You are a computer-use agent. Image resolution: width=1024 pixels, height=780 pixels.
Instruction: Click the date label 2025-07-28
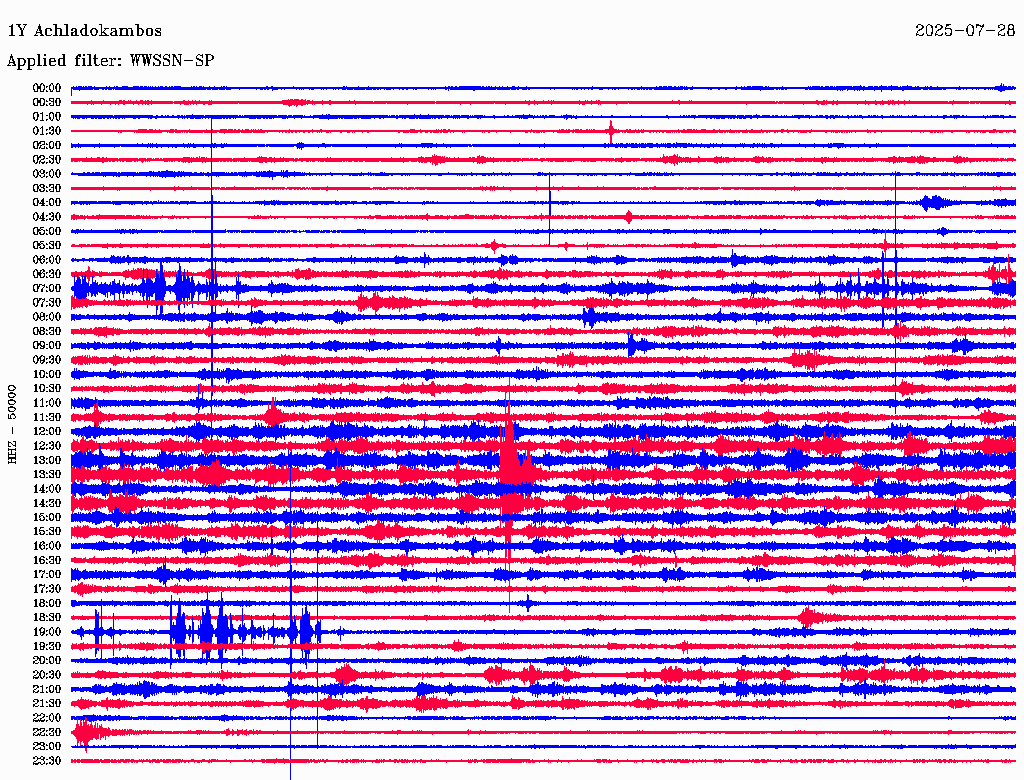(x=965, y=31)
